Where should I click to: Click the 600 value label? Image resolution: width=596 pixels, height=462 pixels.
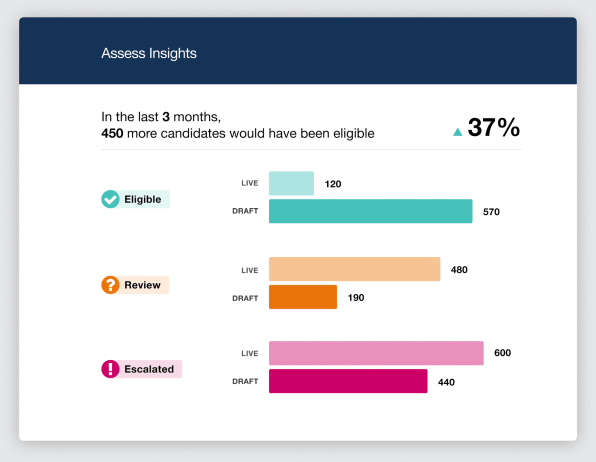[502, 353]
